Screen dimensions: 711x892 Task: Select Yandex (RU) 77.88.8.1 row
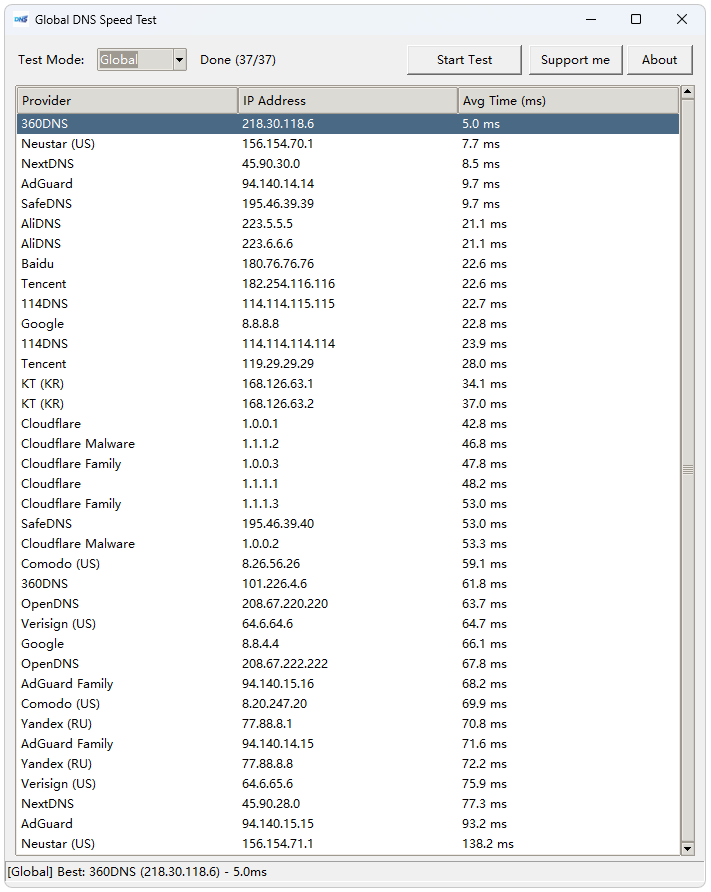click(348, 724)
